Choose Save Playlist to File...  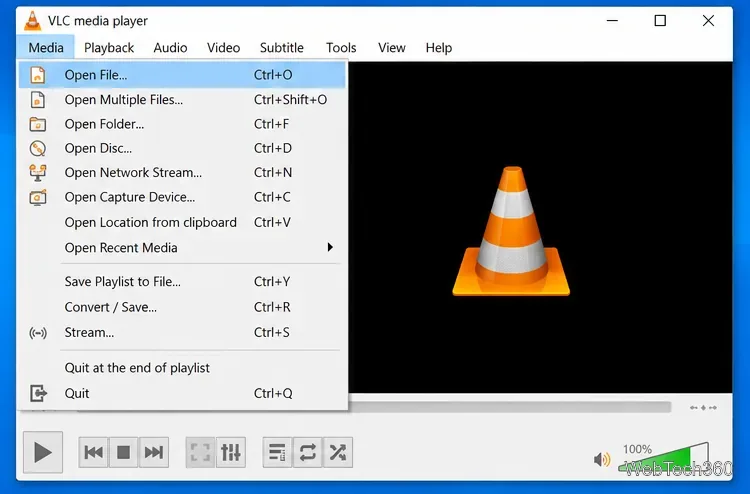click(182, 282)
